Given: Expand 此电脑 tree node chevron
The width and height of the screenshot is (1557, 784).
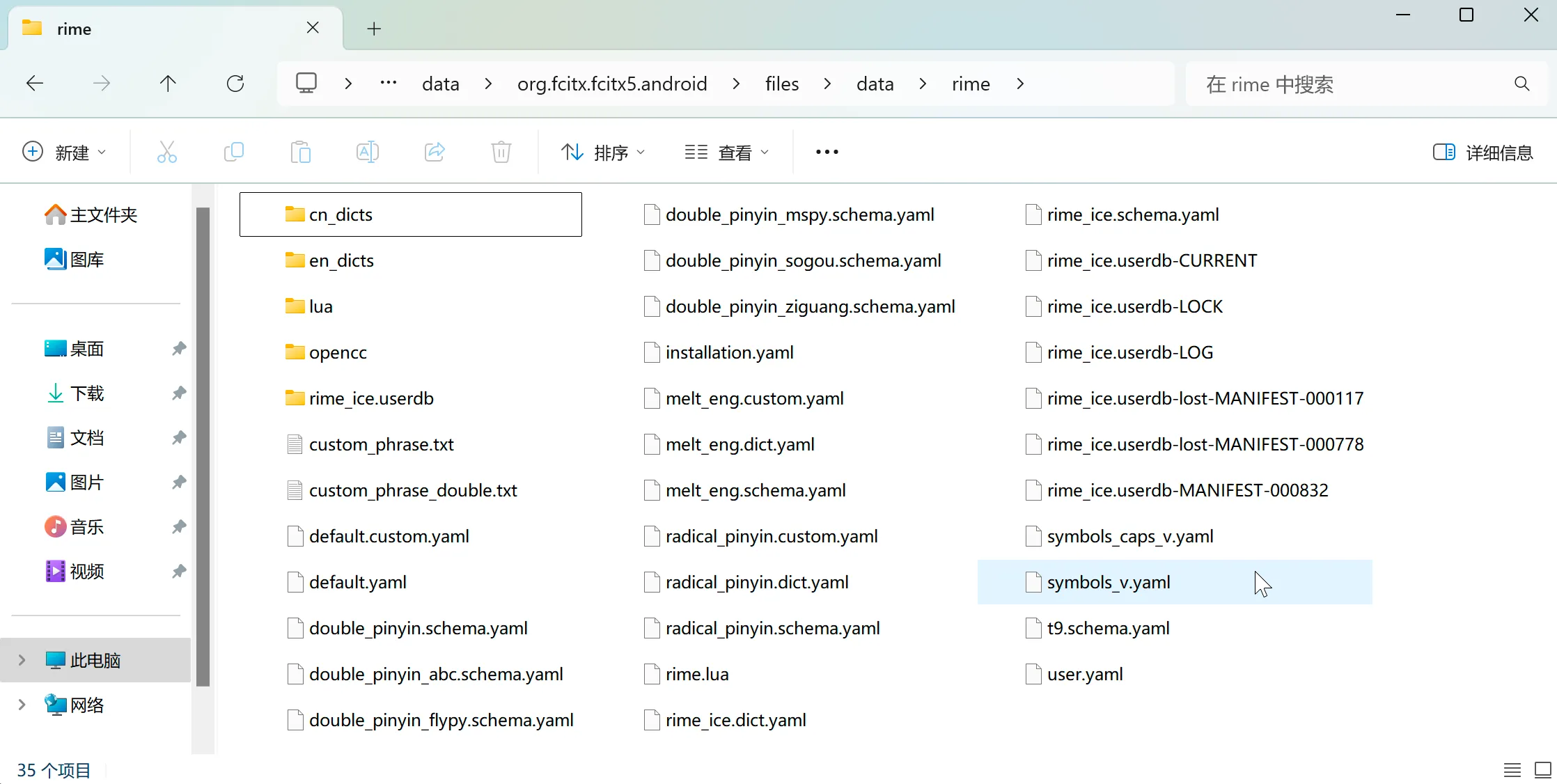Looking at the screenshot, I should pyautogui.click(x=22, y=660).
